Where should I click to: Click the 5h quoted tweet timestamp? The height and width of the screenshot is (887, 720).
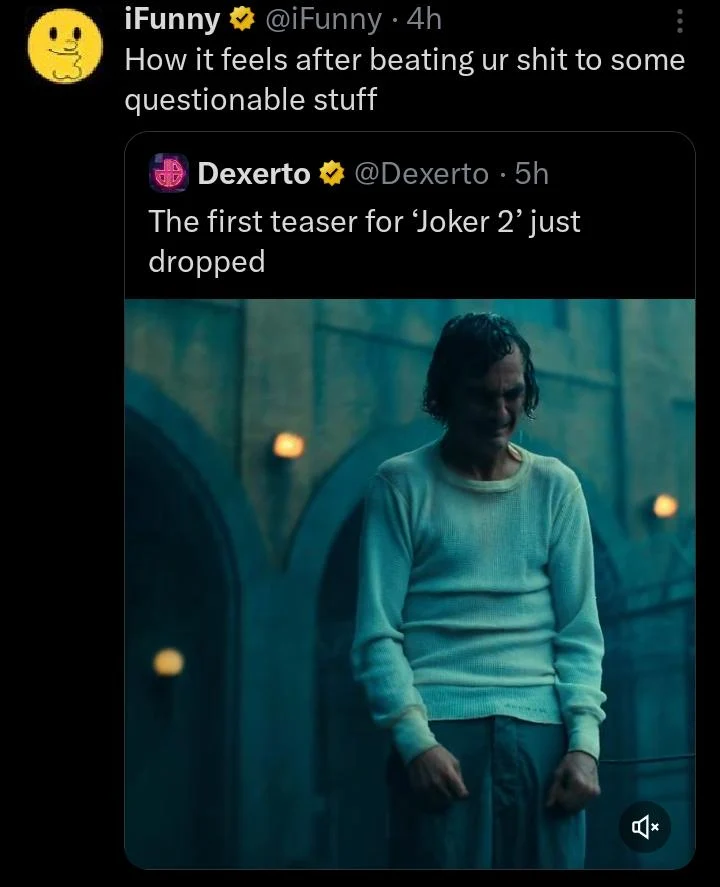(x=531, y=174)
